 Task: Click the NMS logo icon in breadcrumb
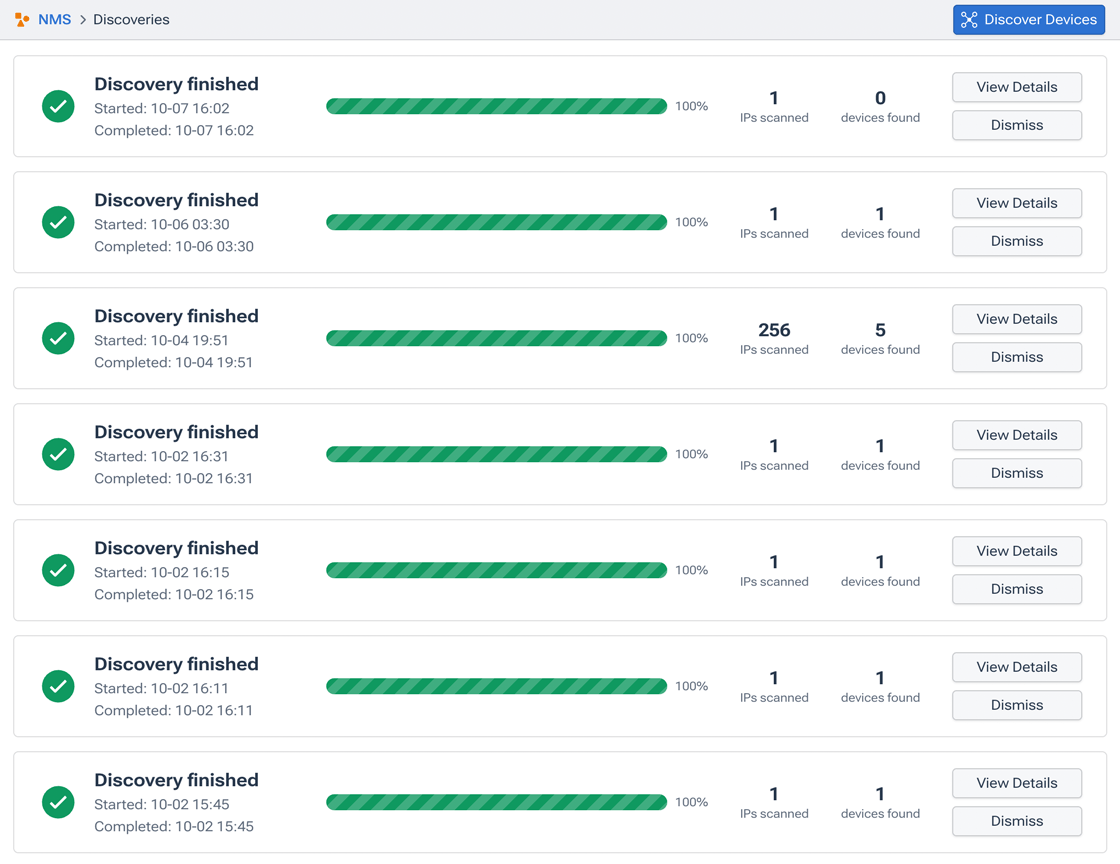[x=22, y=20]
